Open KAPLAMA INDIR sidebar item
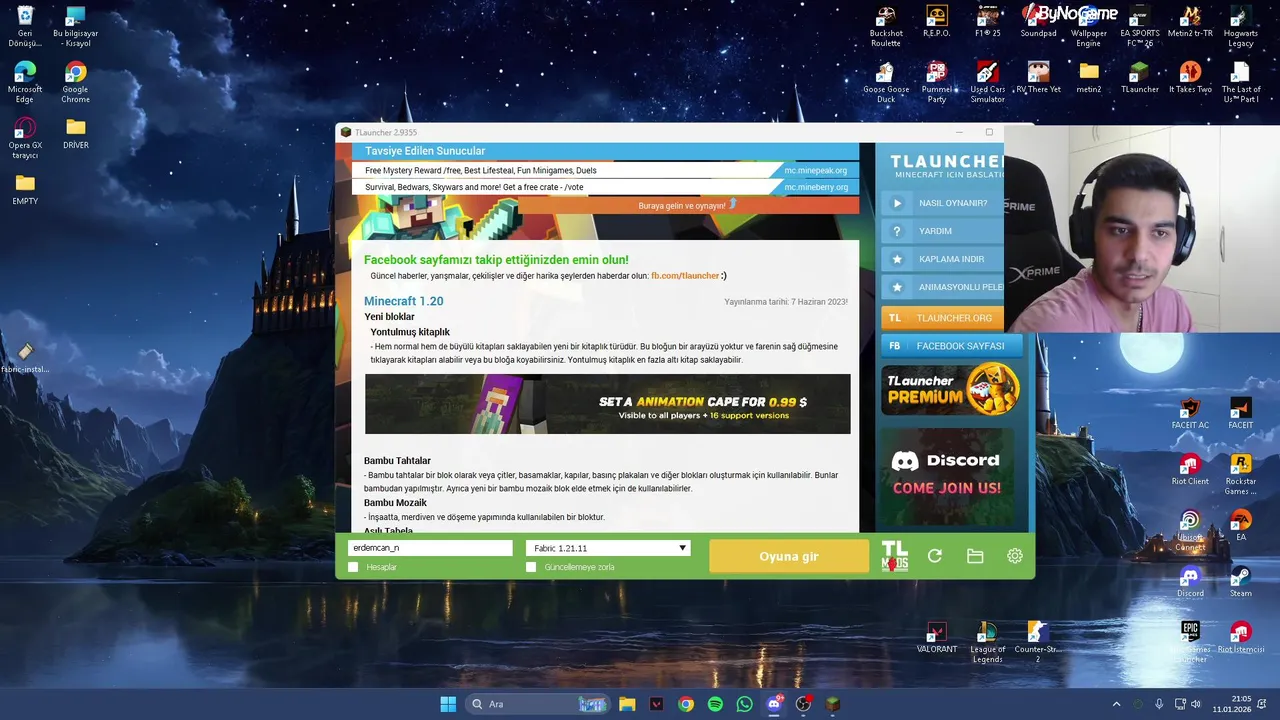Viewport: 1280px width, 720px height. click(x=942, y=259)
